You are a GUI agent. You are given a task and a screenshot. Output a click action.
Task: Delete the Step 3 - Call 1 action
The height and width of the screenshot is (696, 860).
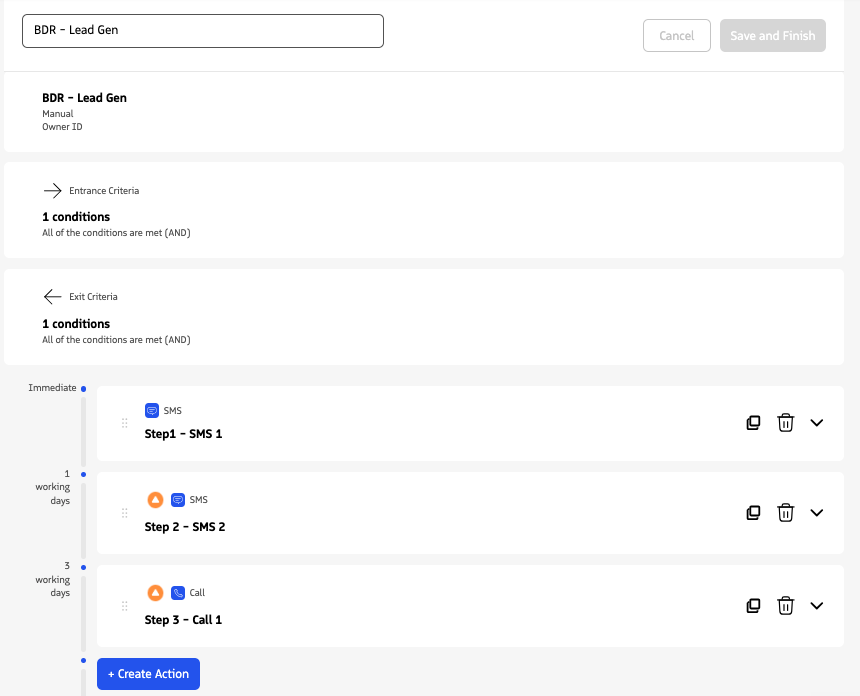785,606
